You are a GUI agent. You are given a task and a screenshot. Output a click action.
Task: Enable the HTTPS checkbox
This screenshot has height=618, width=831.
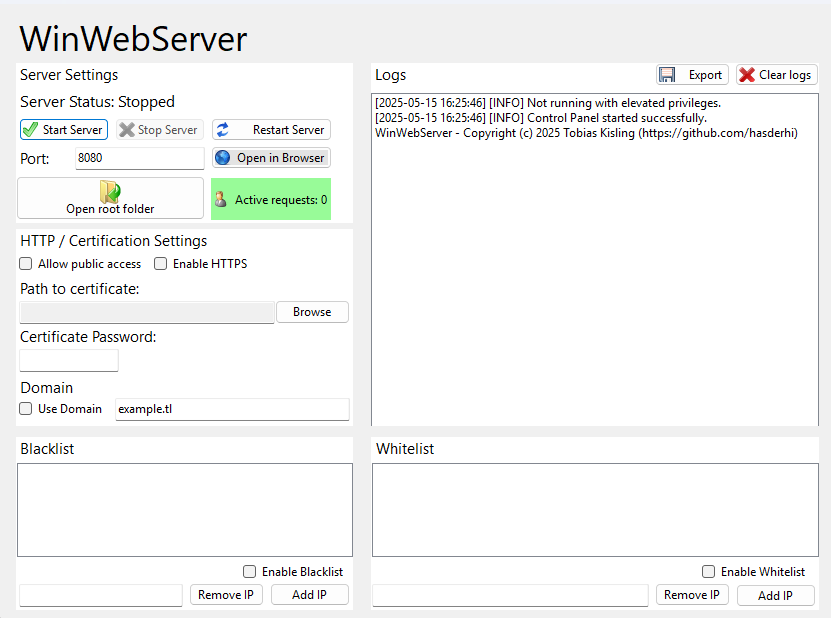tap(161, 263)
